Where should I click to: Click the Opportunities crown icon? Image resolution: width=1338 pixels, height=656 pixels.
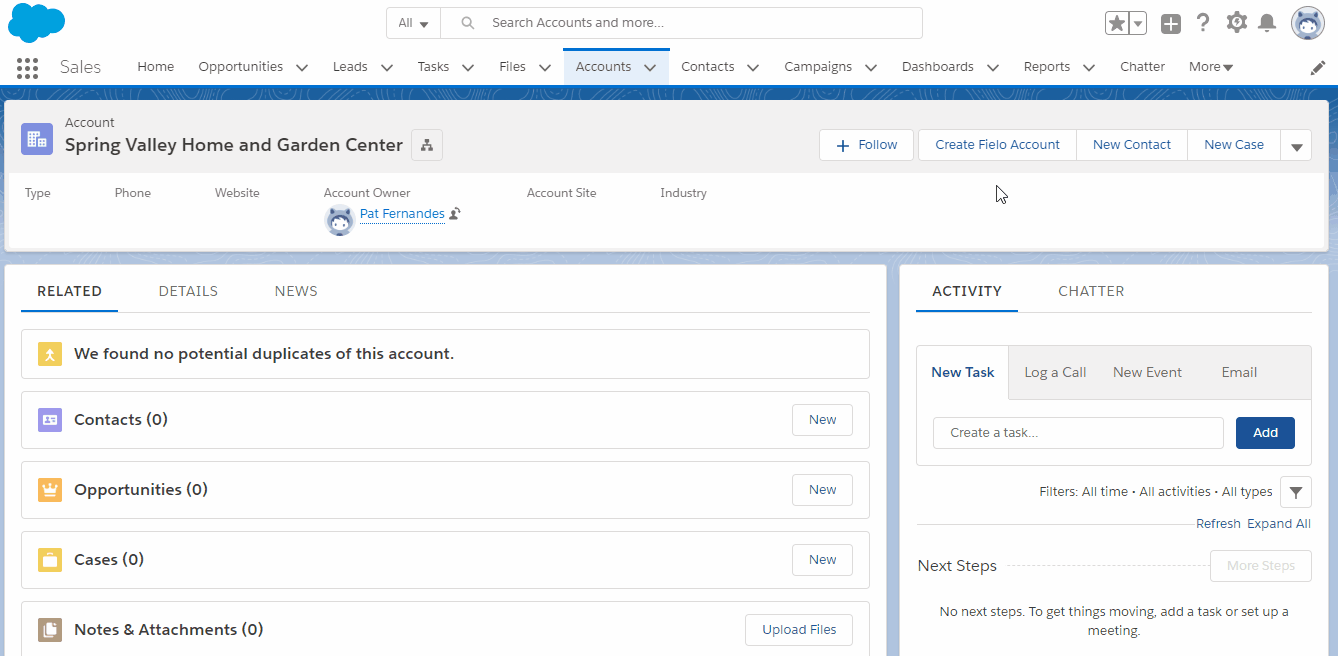[x=50, y=490]
